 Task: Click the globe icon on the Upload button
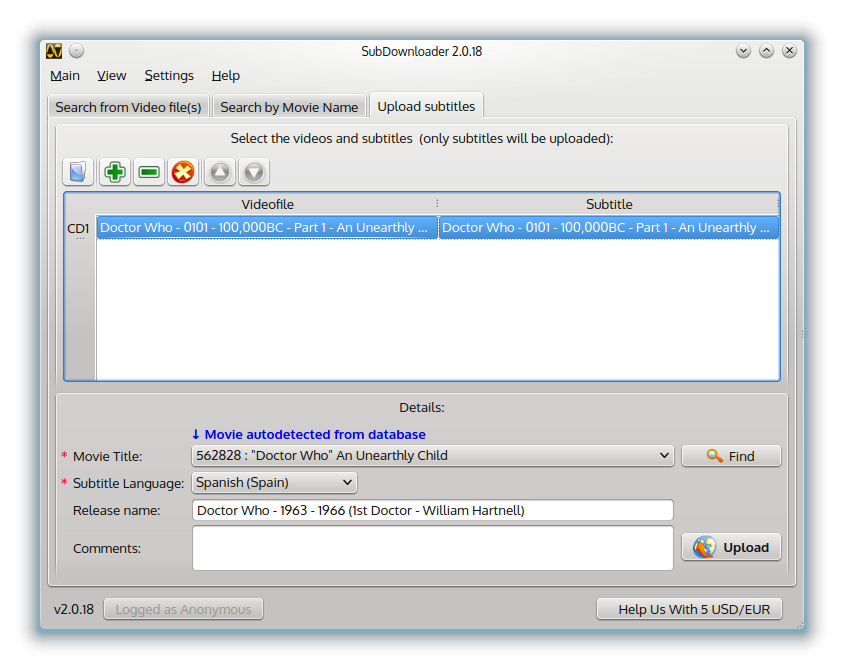click(703, 546)
